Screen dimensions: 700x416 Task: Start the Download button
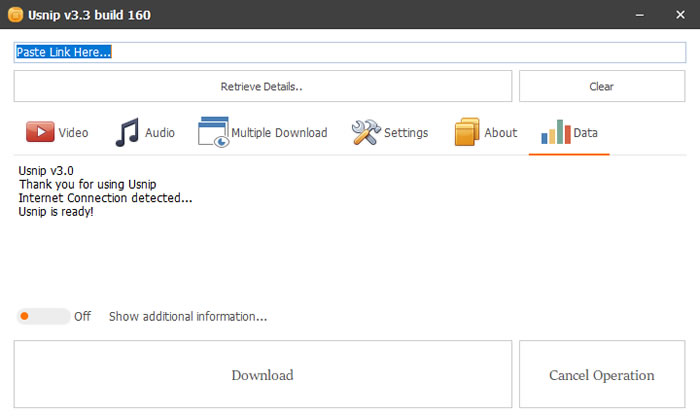click(x=262, y=374)
